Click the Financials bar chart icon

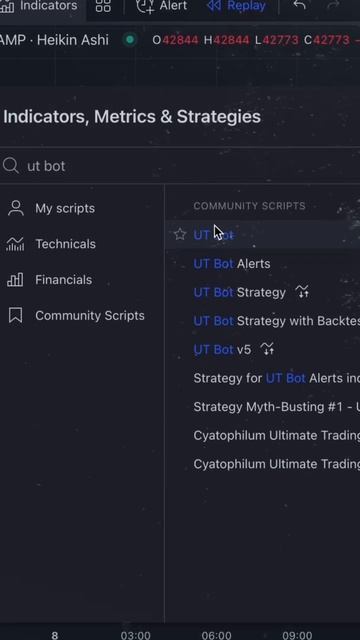pyautogui.click(x=15, y=280)
